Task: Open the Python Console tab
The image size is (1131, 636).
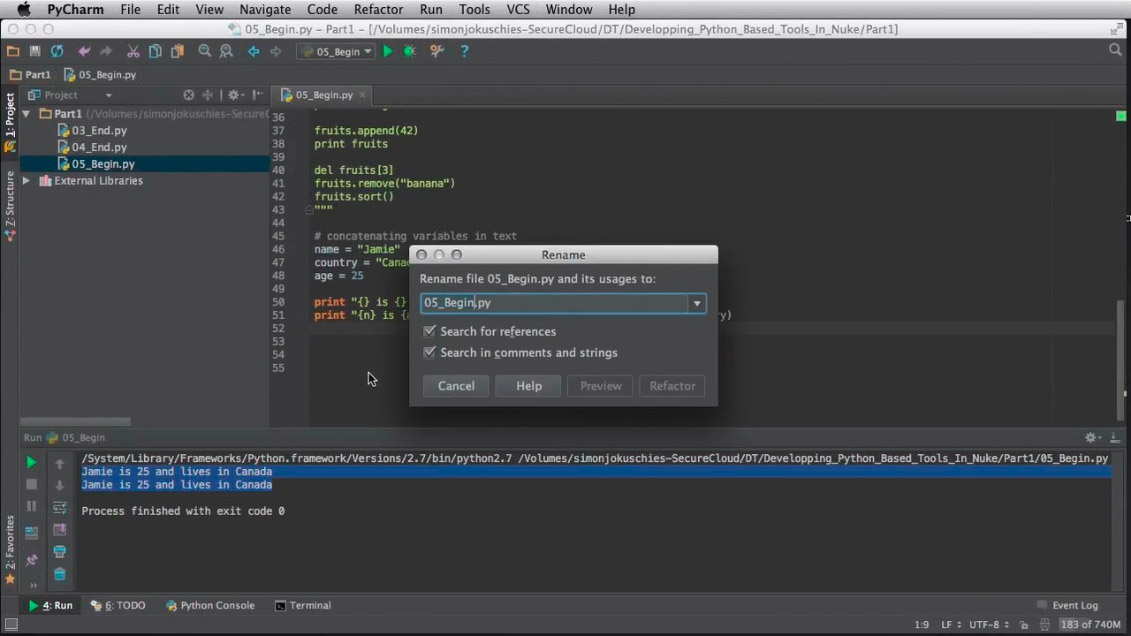Action: (210, 606)
